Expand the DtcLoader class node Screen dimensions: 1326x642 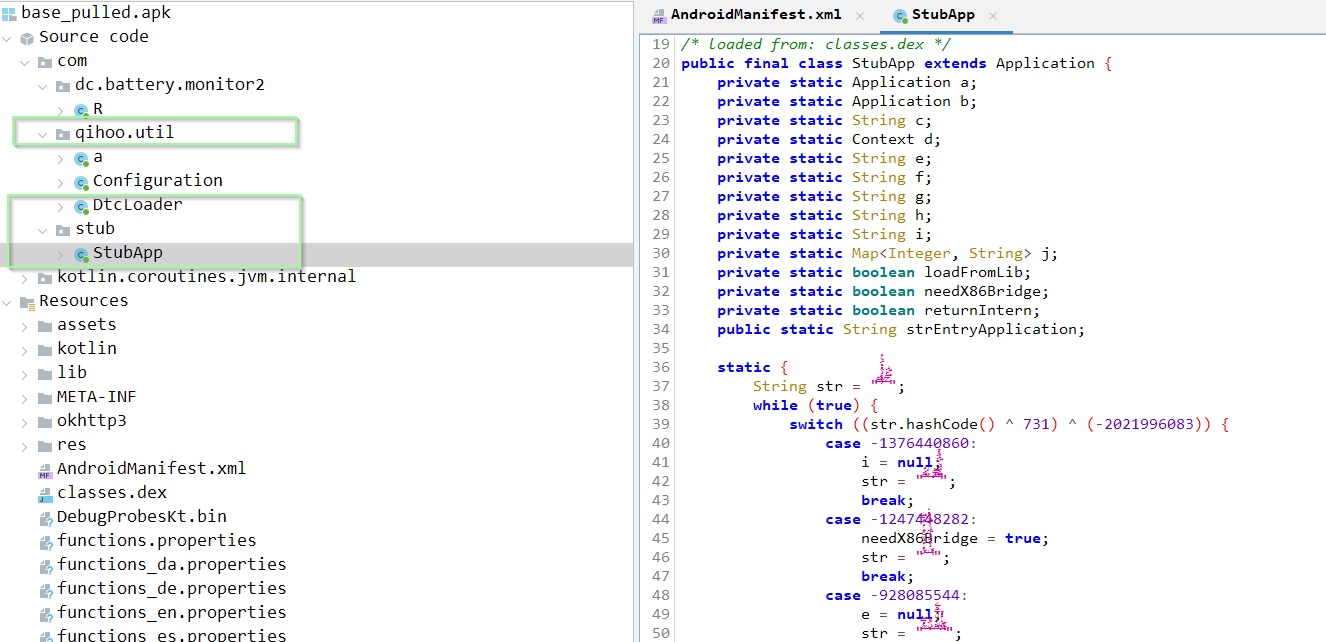click(x=61, y=206)
